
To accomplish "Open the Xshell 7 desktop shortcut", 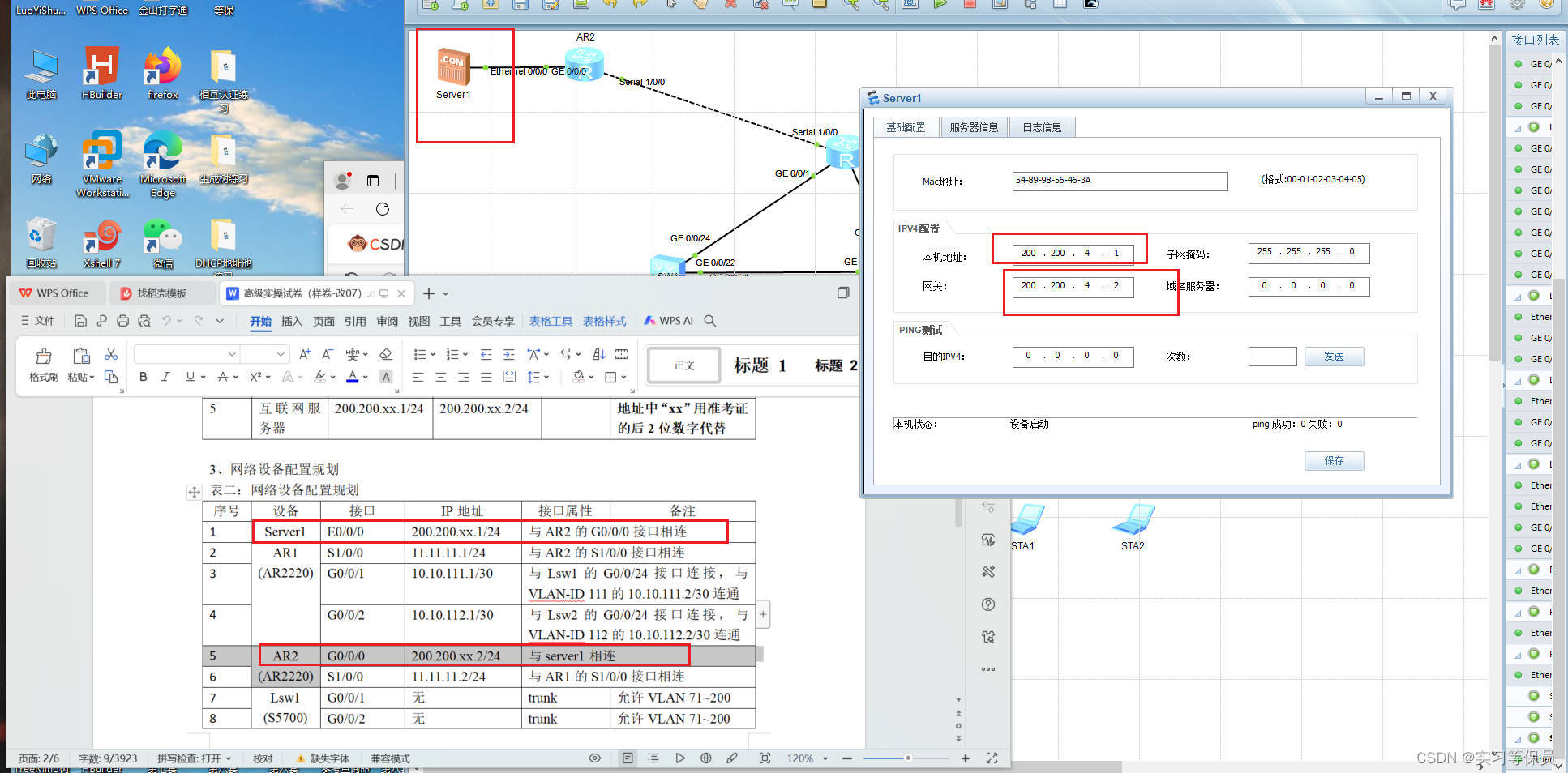I will (102, 243).
